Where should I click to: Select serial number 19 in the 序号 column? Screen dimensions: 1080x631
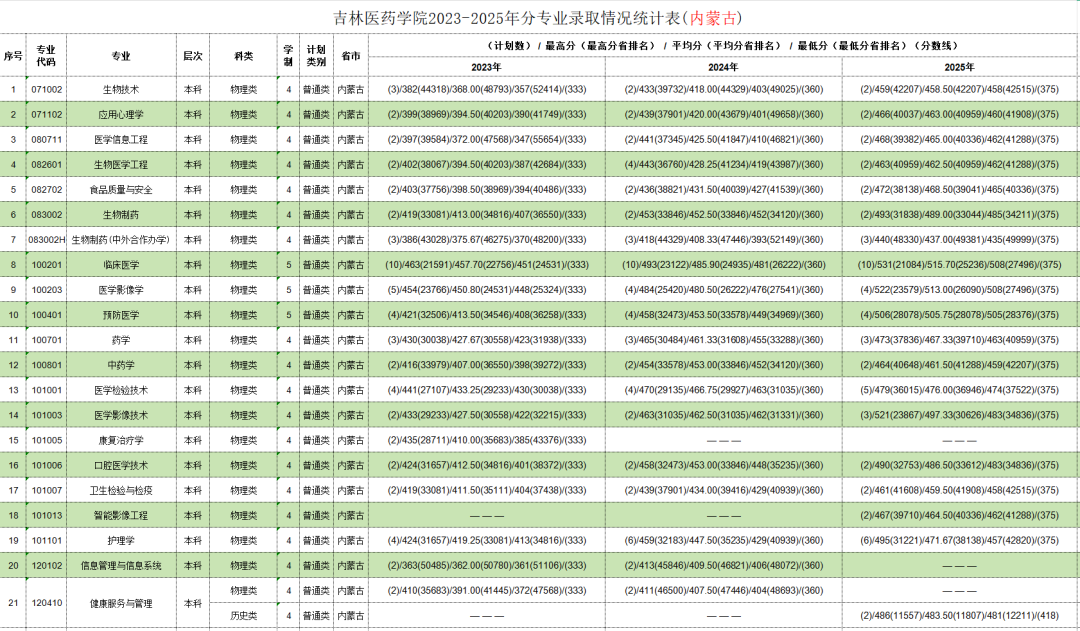[13, 541]
